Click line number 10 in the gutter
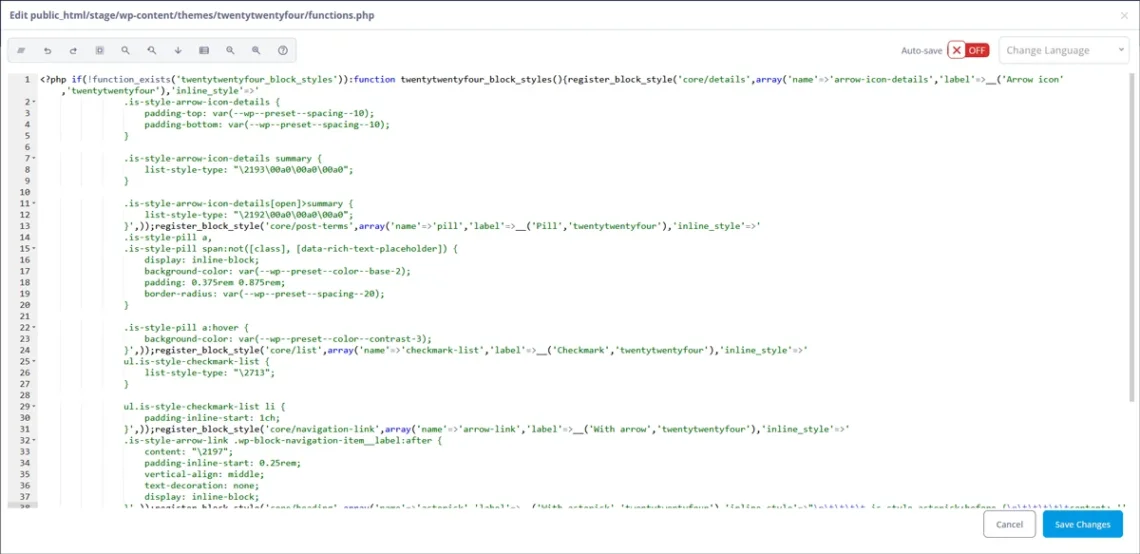Image resolution: width=1140 pixels, height=554 pixels. point(24,192)
